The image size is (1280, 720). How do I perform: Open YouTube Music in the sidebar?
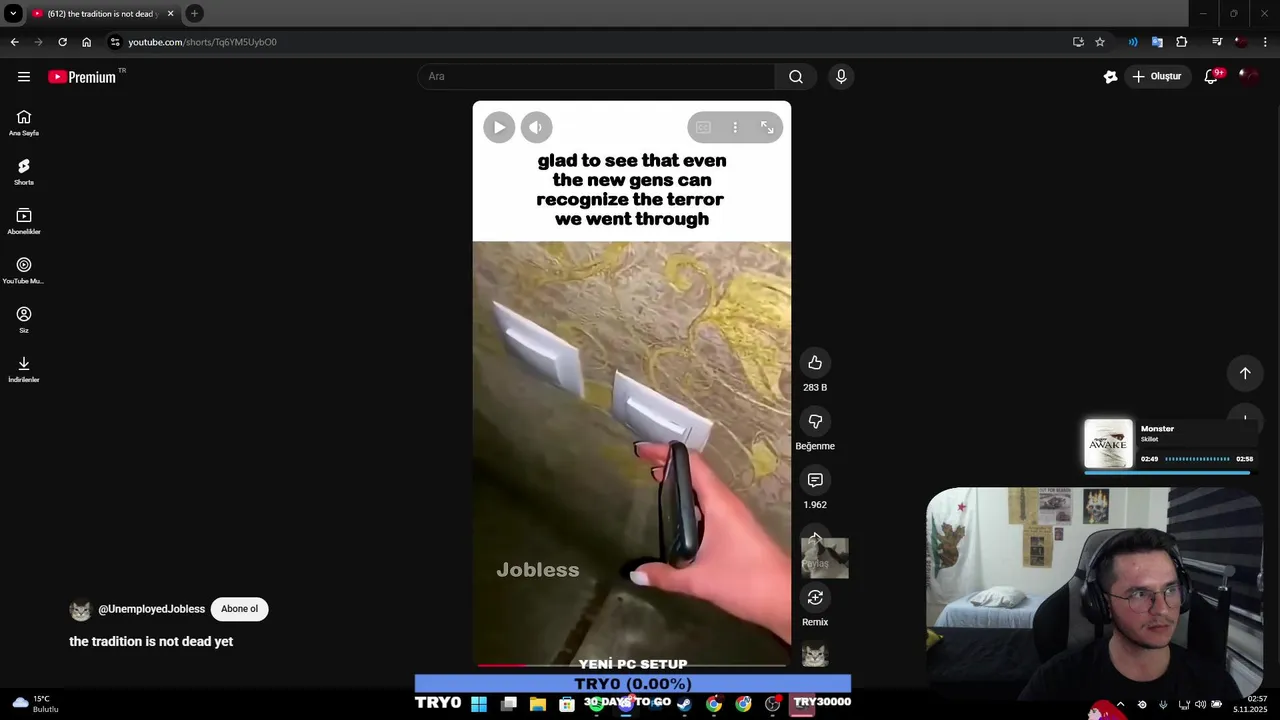point(24,270)
